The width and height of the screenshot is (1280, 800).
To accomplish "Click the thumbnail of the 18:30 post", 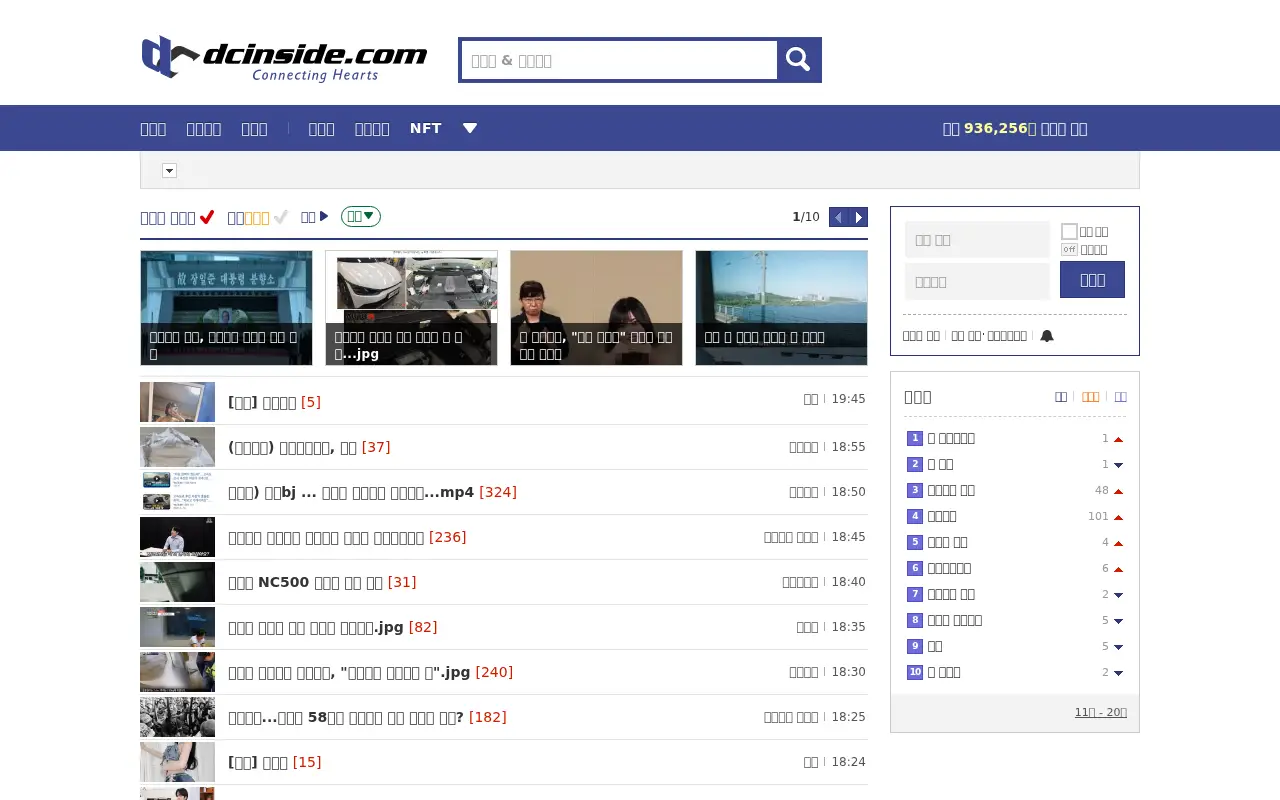I will coord(177,672).
